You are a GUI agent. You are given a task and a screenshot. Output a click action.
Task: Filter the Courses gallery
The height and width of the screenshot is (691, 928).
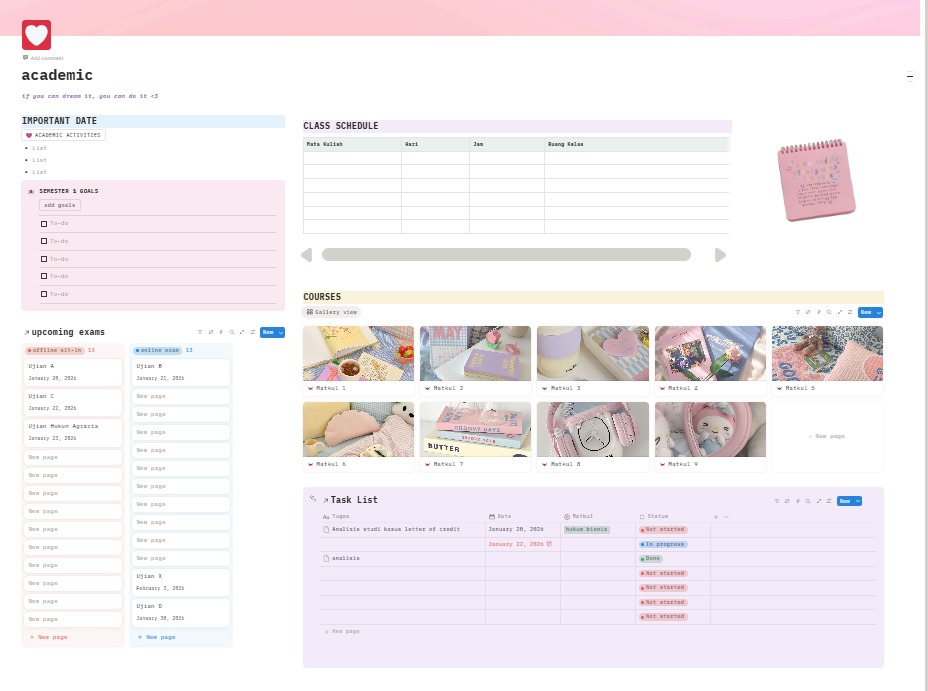pyautogui.click(x=798, y=312)
